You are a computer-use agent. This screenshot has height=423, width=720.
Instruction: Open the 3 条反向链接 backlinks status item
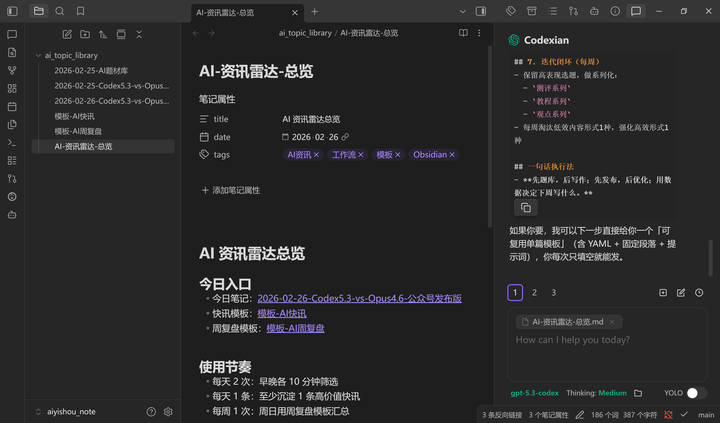[x=502, y=415]
